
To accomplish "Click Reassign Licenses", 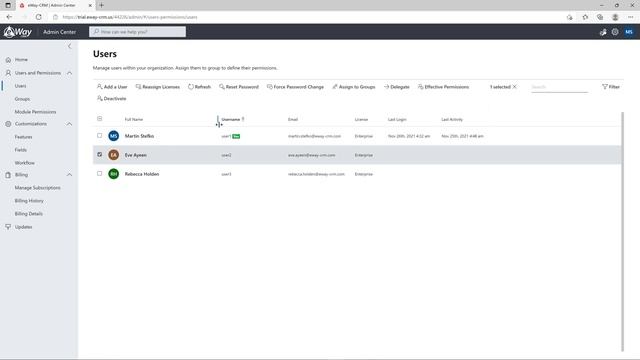I will tap(158, 87).
